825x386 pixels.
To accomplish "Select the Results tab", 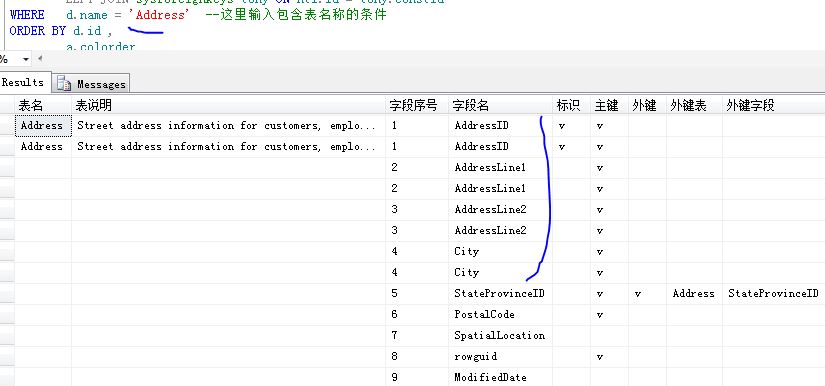I will tap(24, 83).
